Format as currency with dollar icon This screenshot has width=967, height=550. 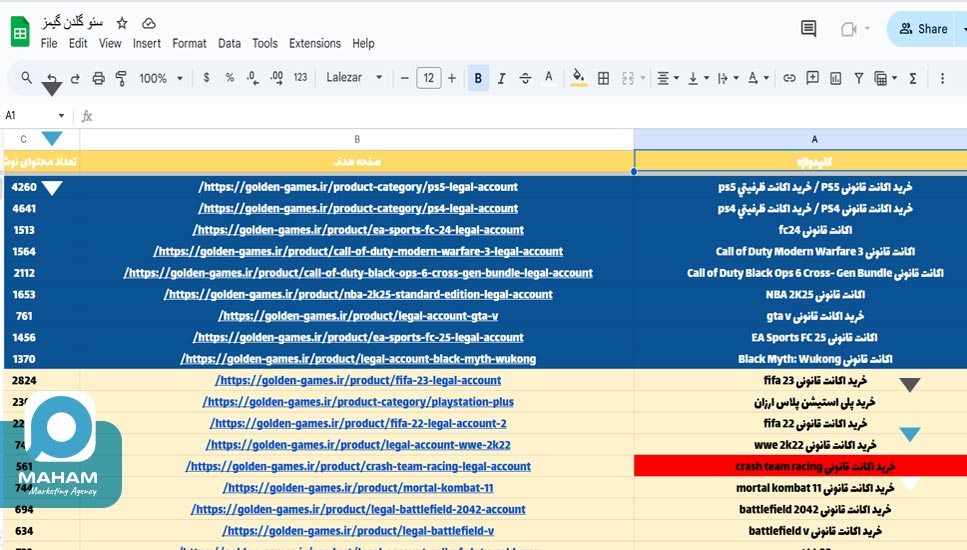206,78
